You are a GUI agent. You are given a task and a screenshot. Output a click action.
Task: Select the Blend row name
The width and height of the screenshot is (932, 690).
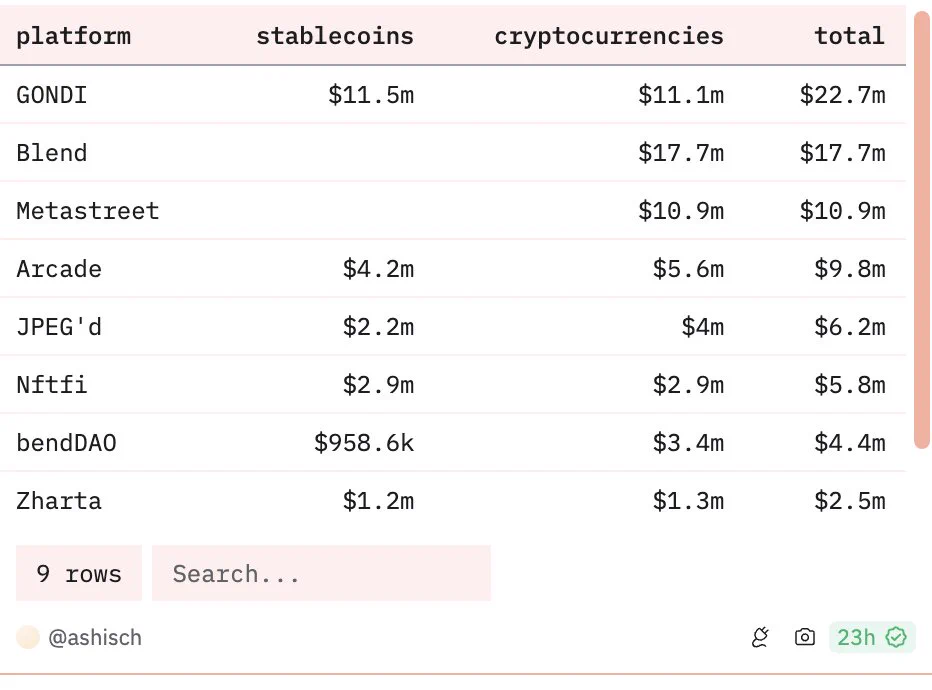click(x=52, y=153)
